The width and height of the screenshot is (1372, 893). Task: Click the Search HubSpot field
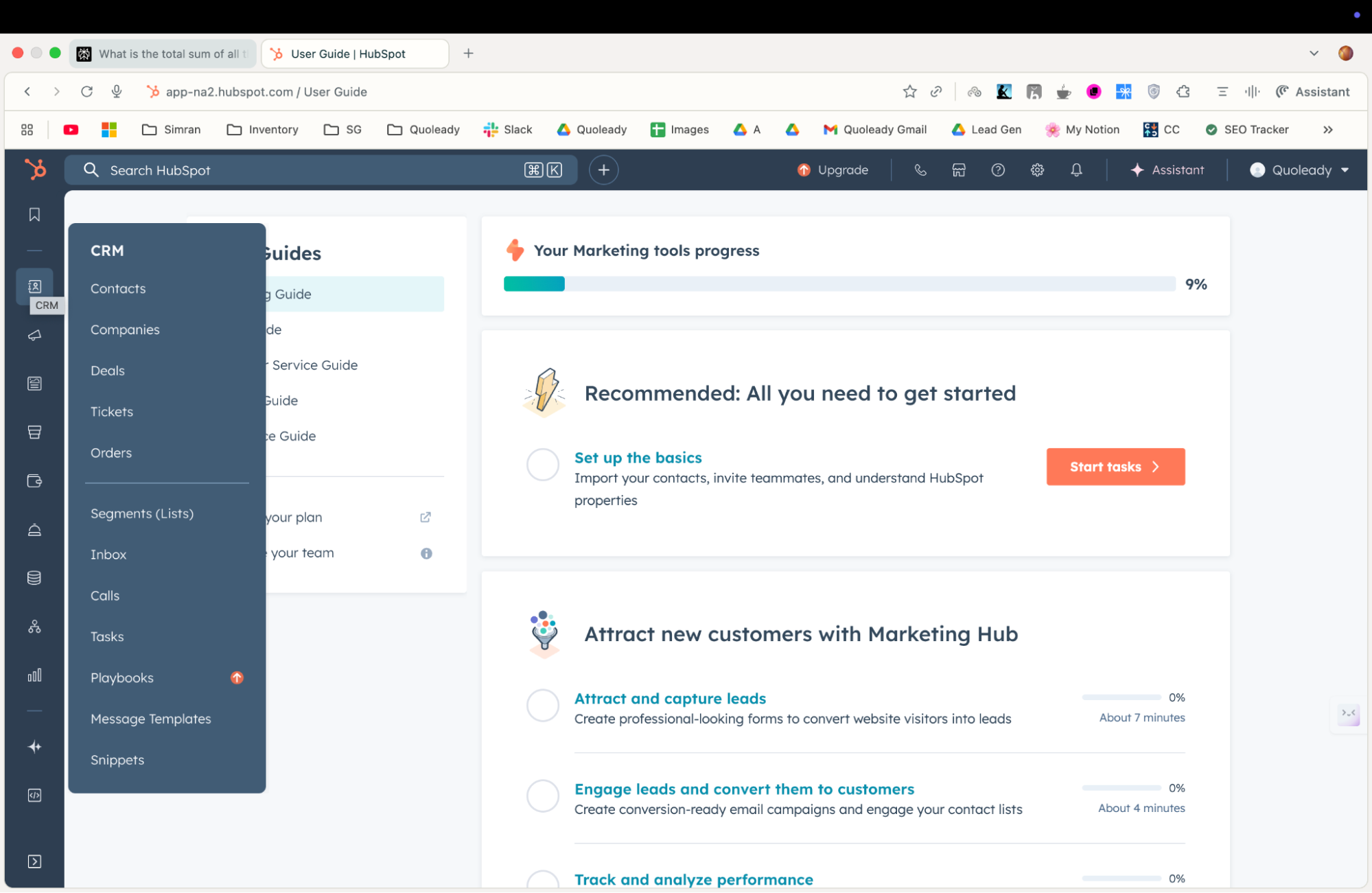[x=321, y=170]
